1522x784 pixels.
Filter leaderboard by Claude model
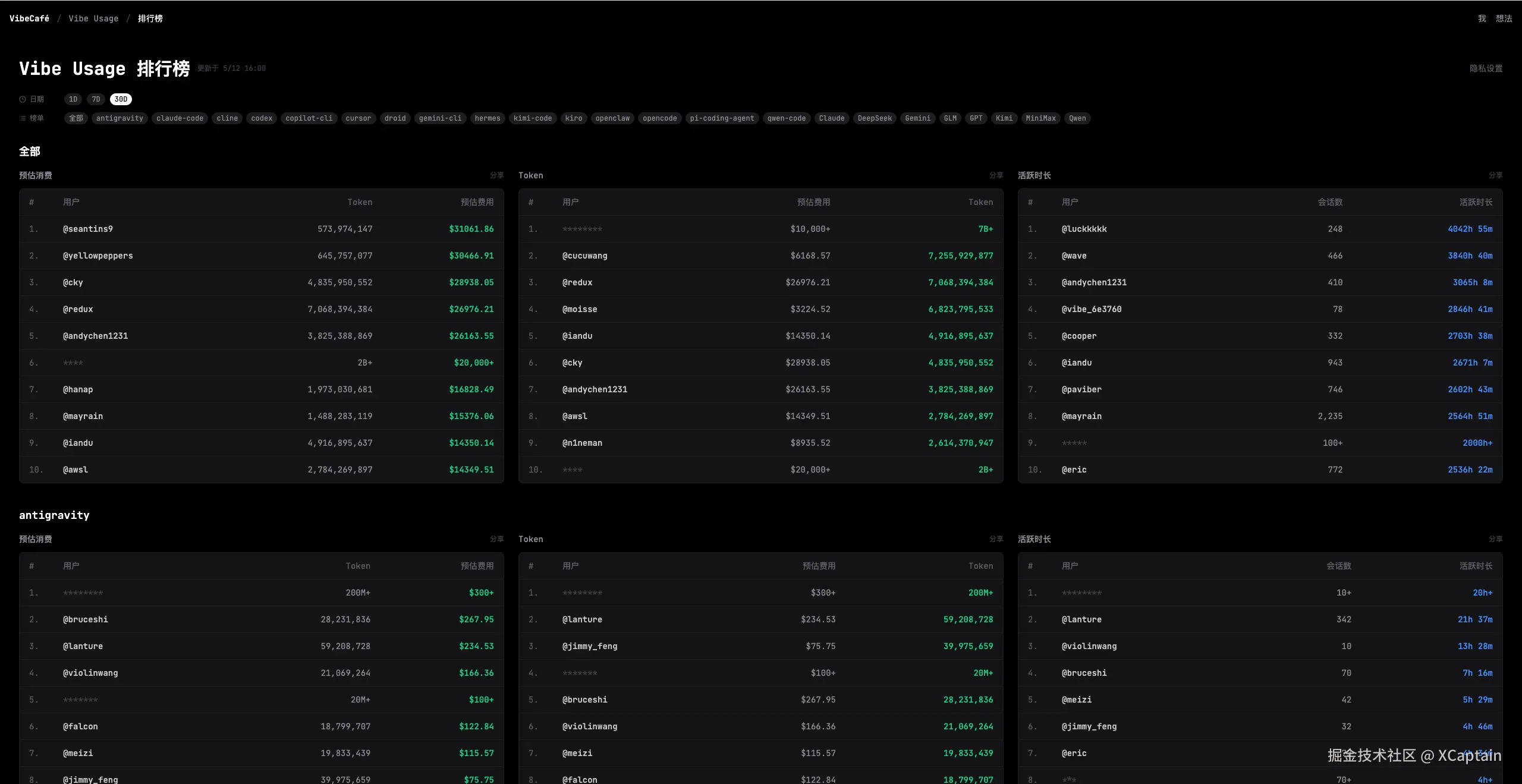pyautogui.click(x=832, y=118)
